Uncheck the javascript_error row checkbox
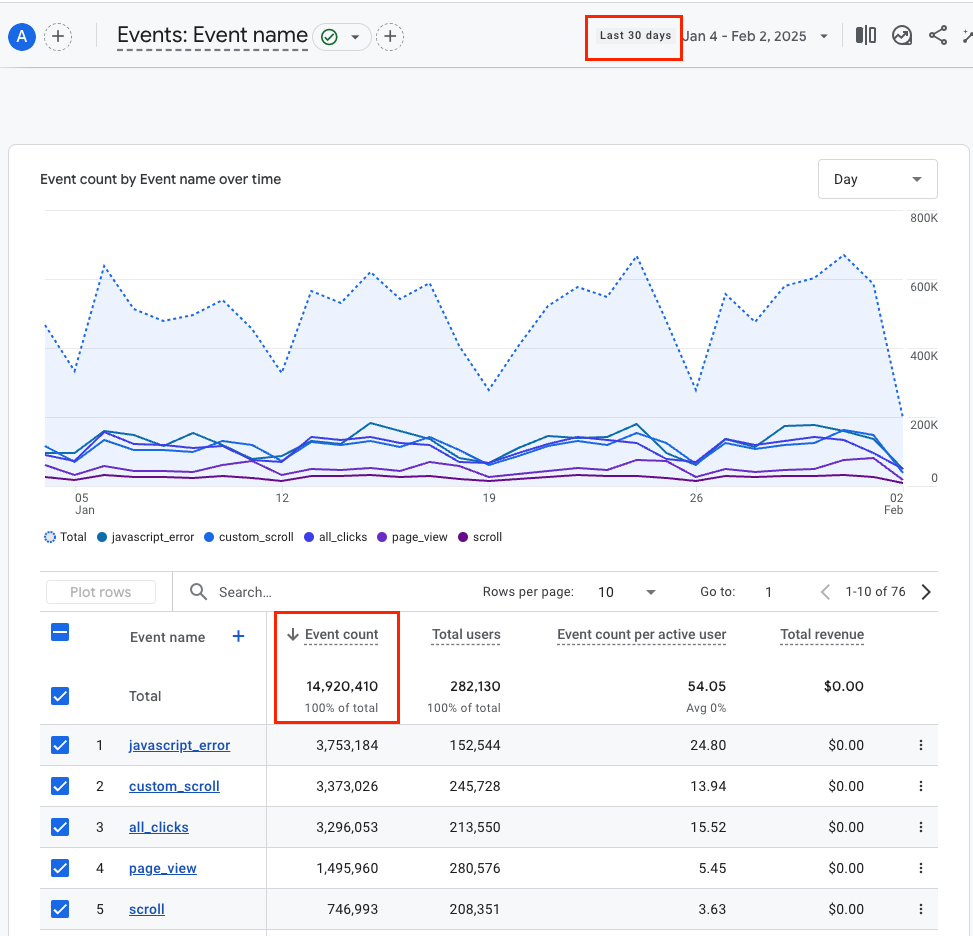Viewport: 973px width, 936px height. click(60, 745)
